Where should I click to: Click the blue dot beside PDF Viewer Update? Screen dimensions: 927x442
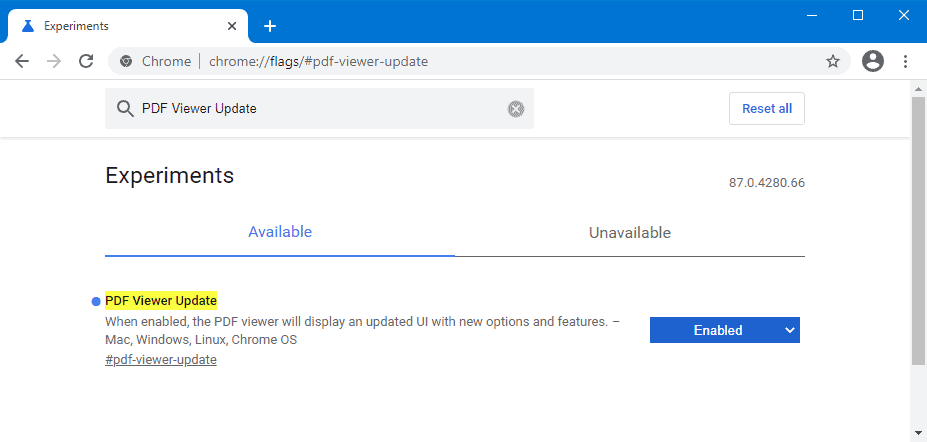[x=96, y=302]
